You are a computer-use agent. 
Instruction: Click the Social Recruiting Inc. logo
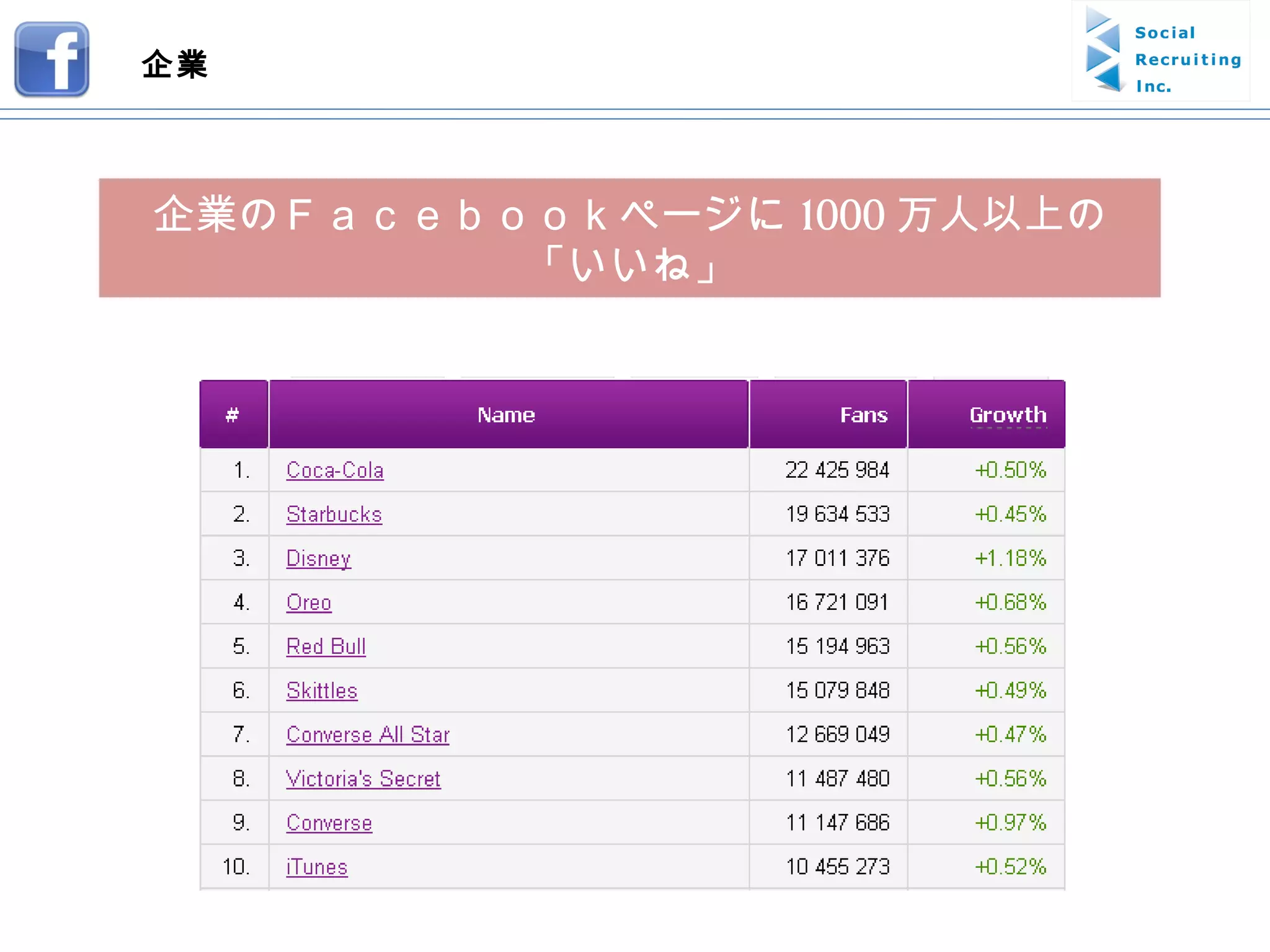[1161, 51]
